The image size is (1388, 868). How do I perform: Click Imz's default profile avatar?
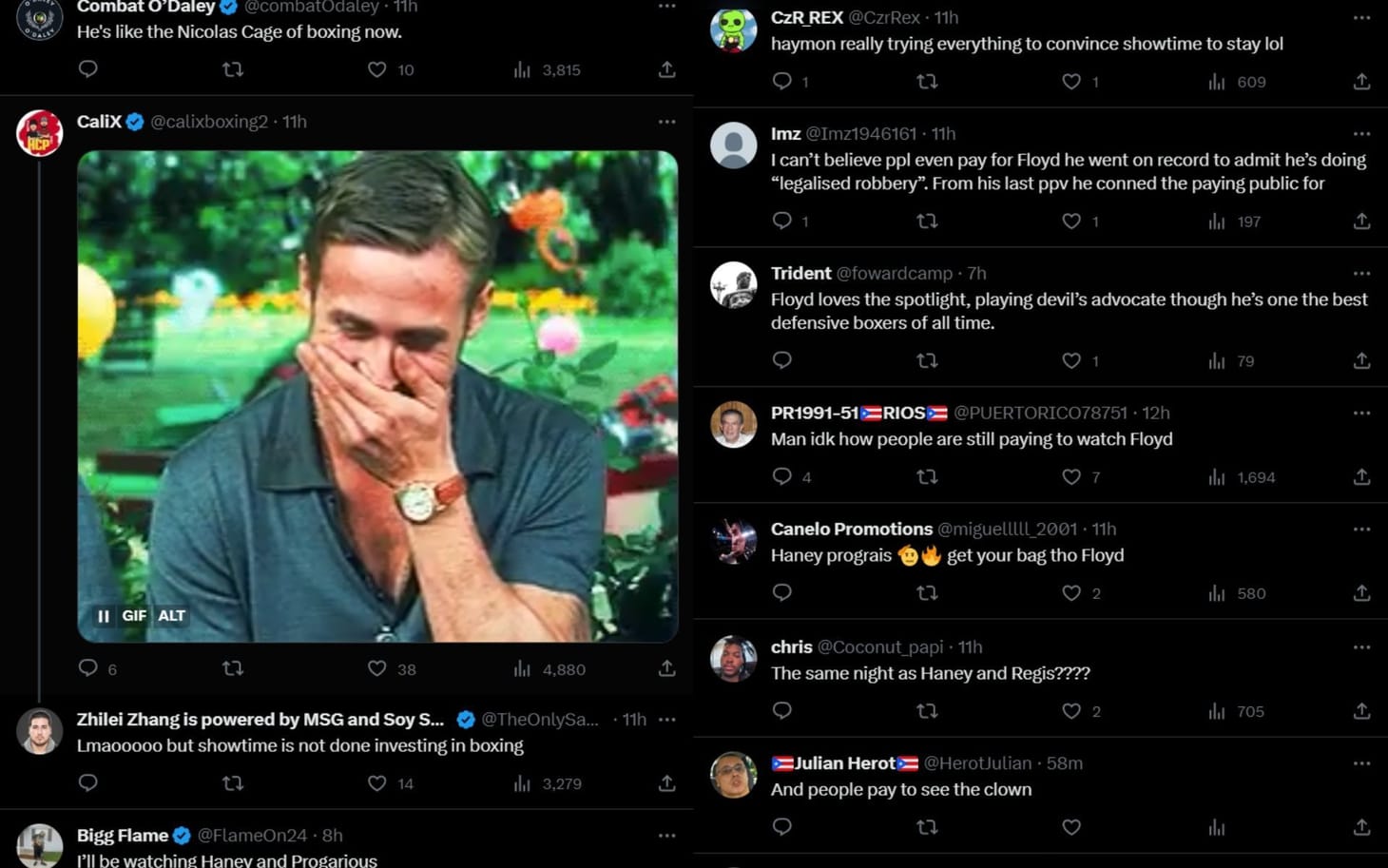734,145
